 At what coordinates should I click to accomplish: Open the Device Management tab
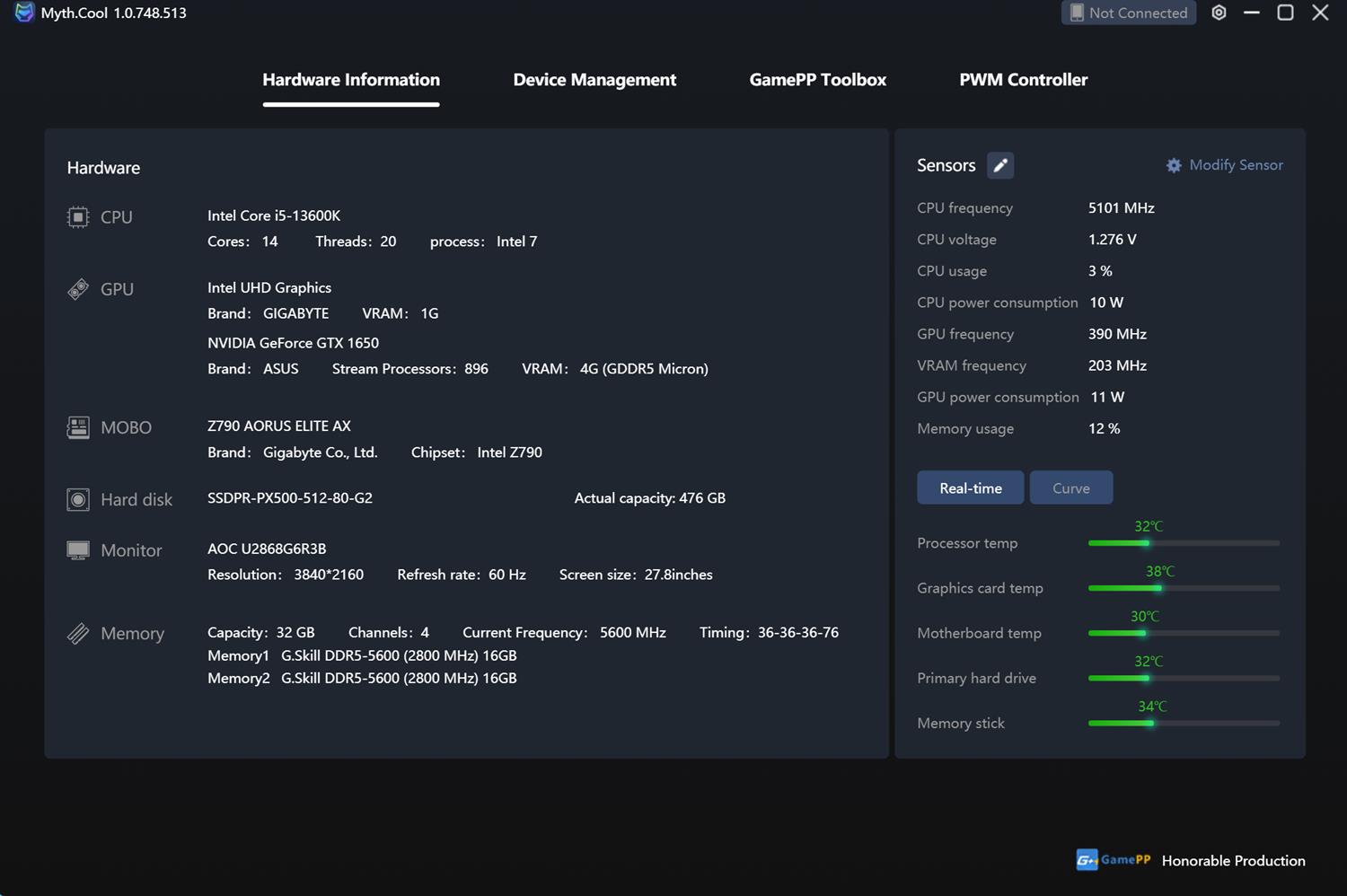[594, 80]
